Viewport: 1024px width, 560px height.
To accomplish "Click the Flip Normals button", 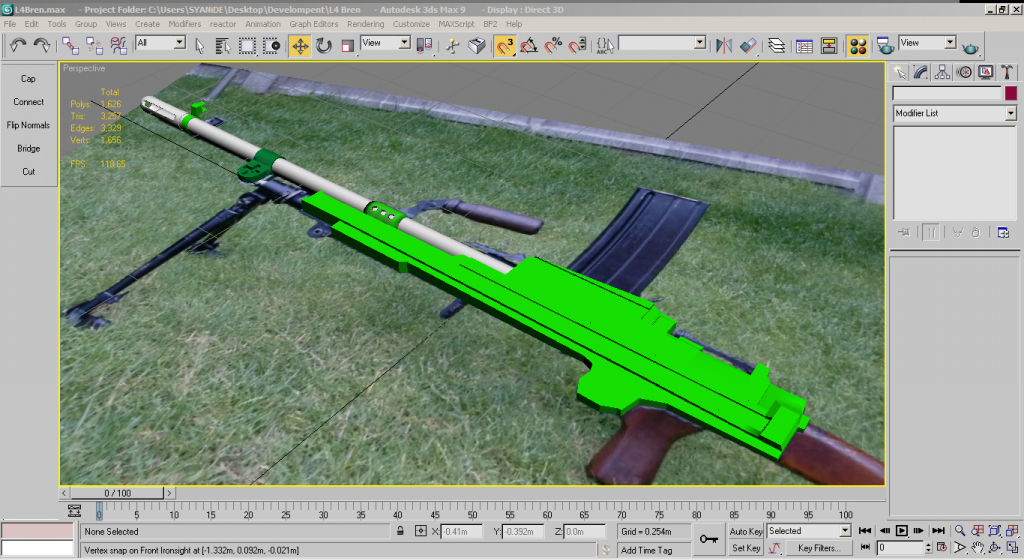I will tap(28, 125).
